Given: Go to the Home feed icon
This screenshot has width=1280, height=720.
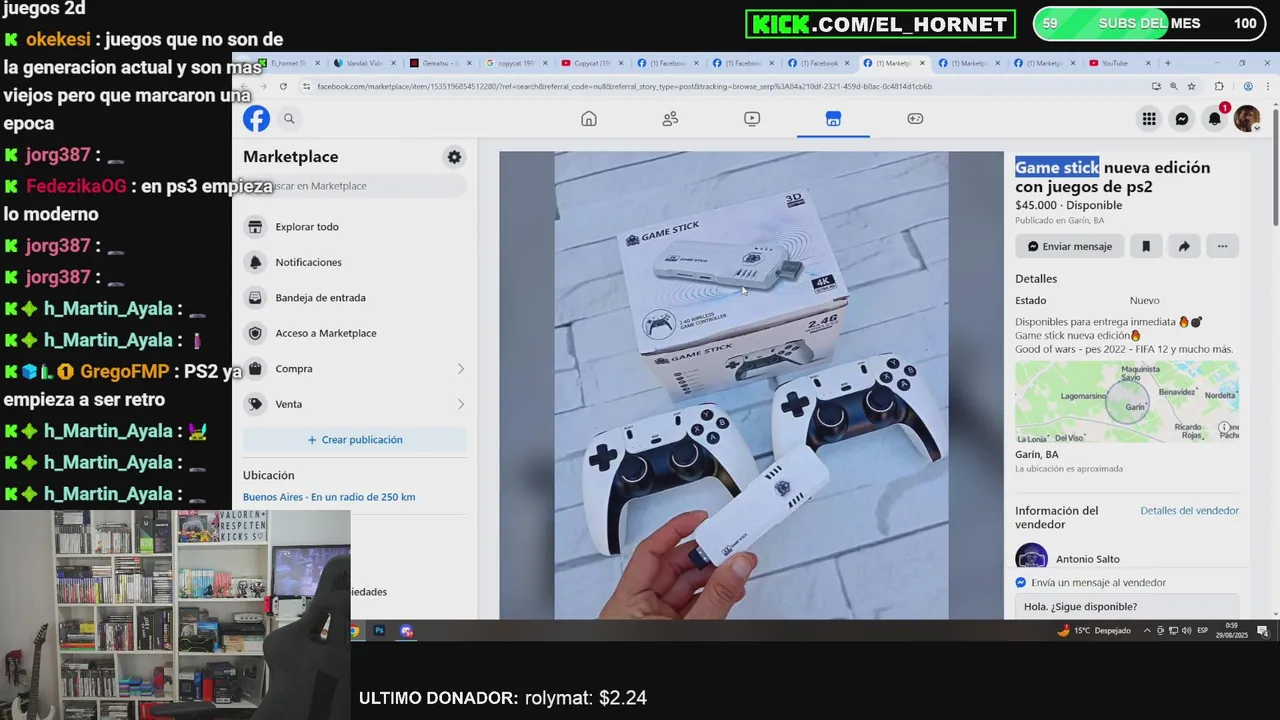Looking at the screenshot, I should (589, 119).
